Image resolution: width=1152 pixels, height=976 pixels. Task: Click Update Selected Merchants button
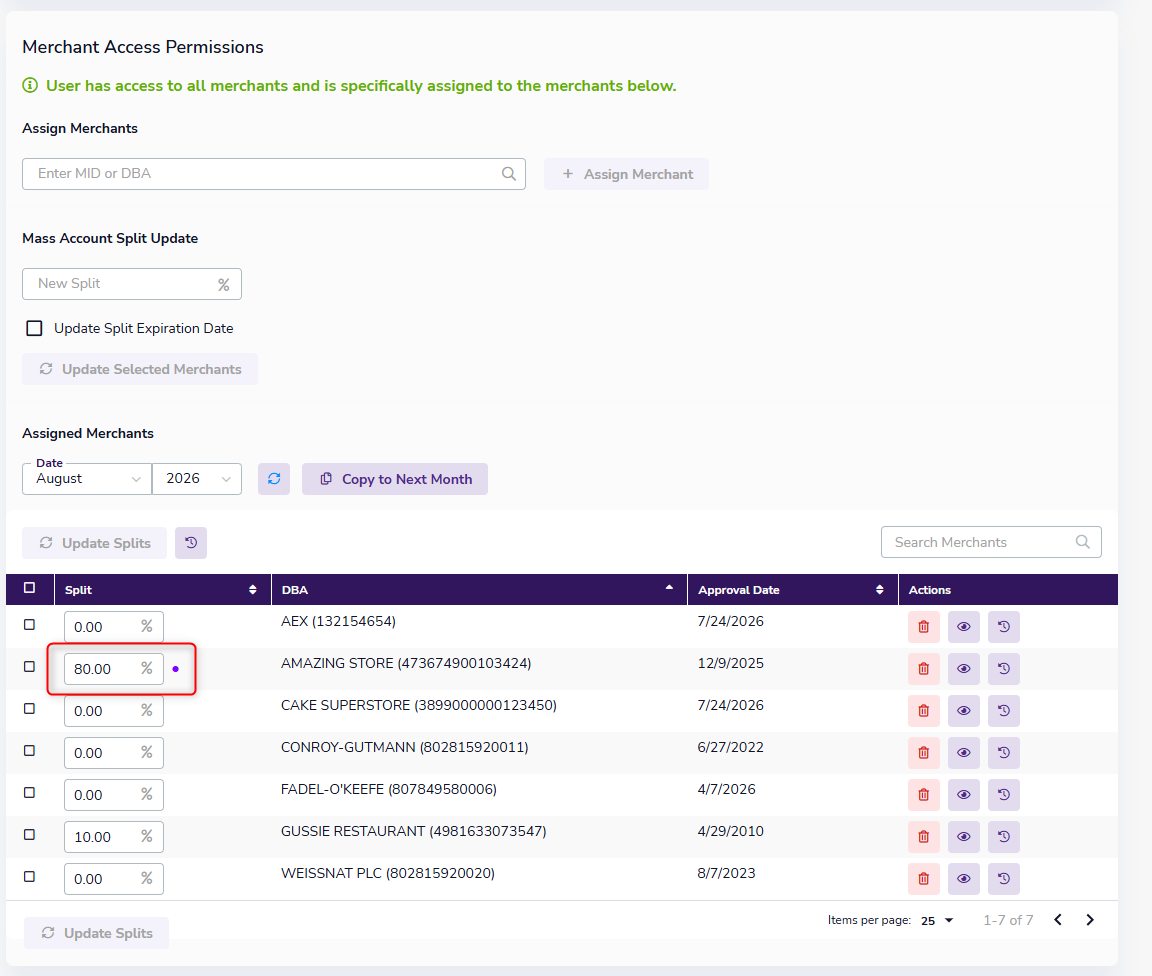coord(140,369)
